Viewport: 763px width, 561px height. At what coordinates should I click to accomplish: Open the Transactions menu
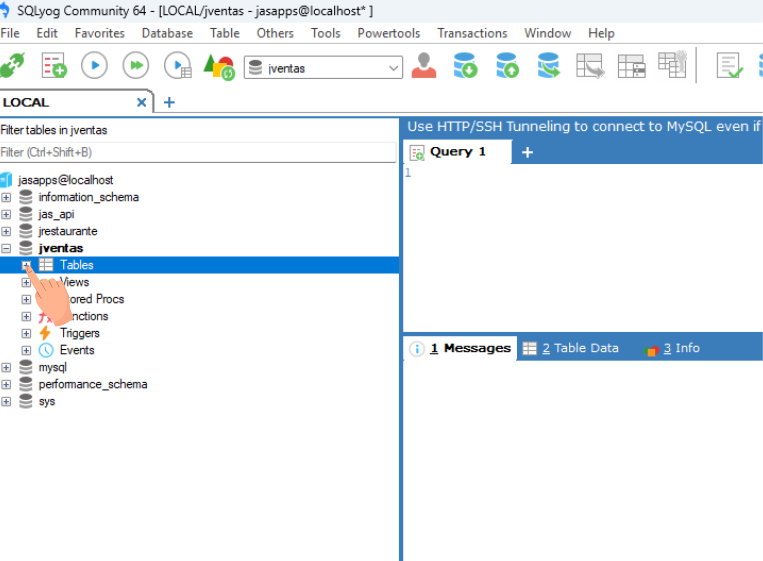pos(472,33)
